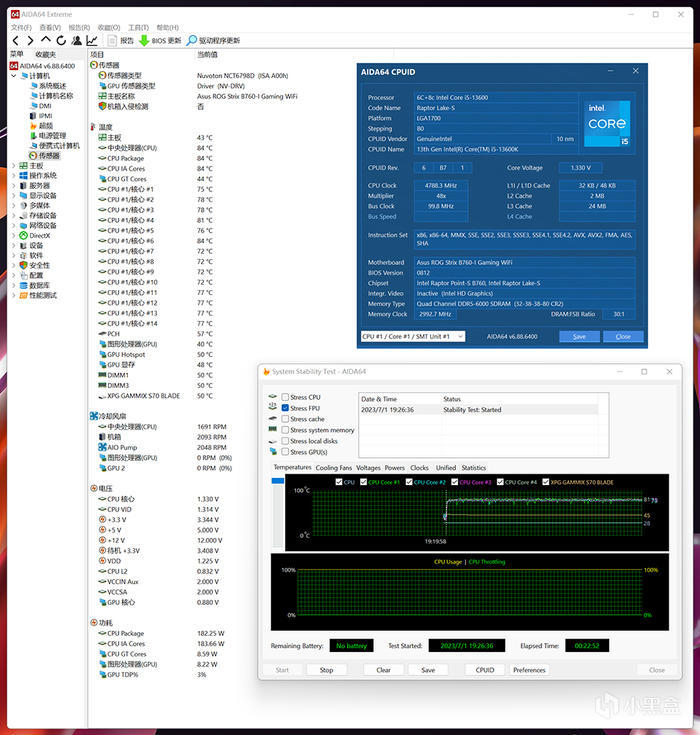Expand the 网络设备 tree node
The height and width of the screenshot is (735, 700).
coord(14,225)
